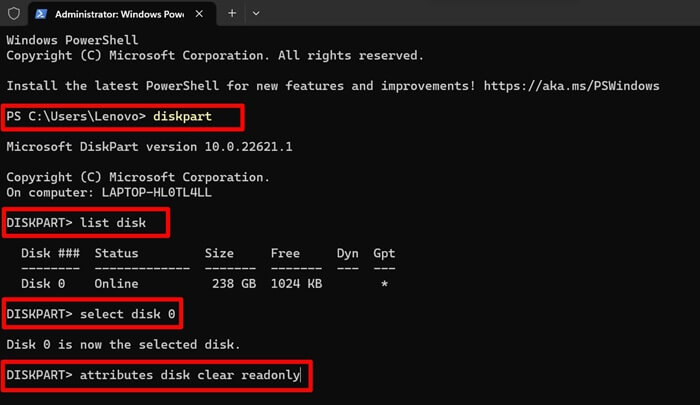700x405 pixels.
Task: Click the 'Status' column header
Action: [116, 253]
